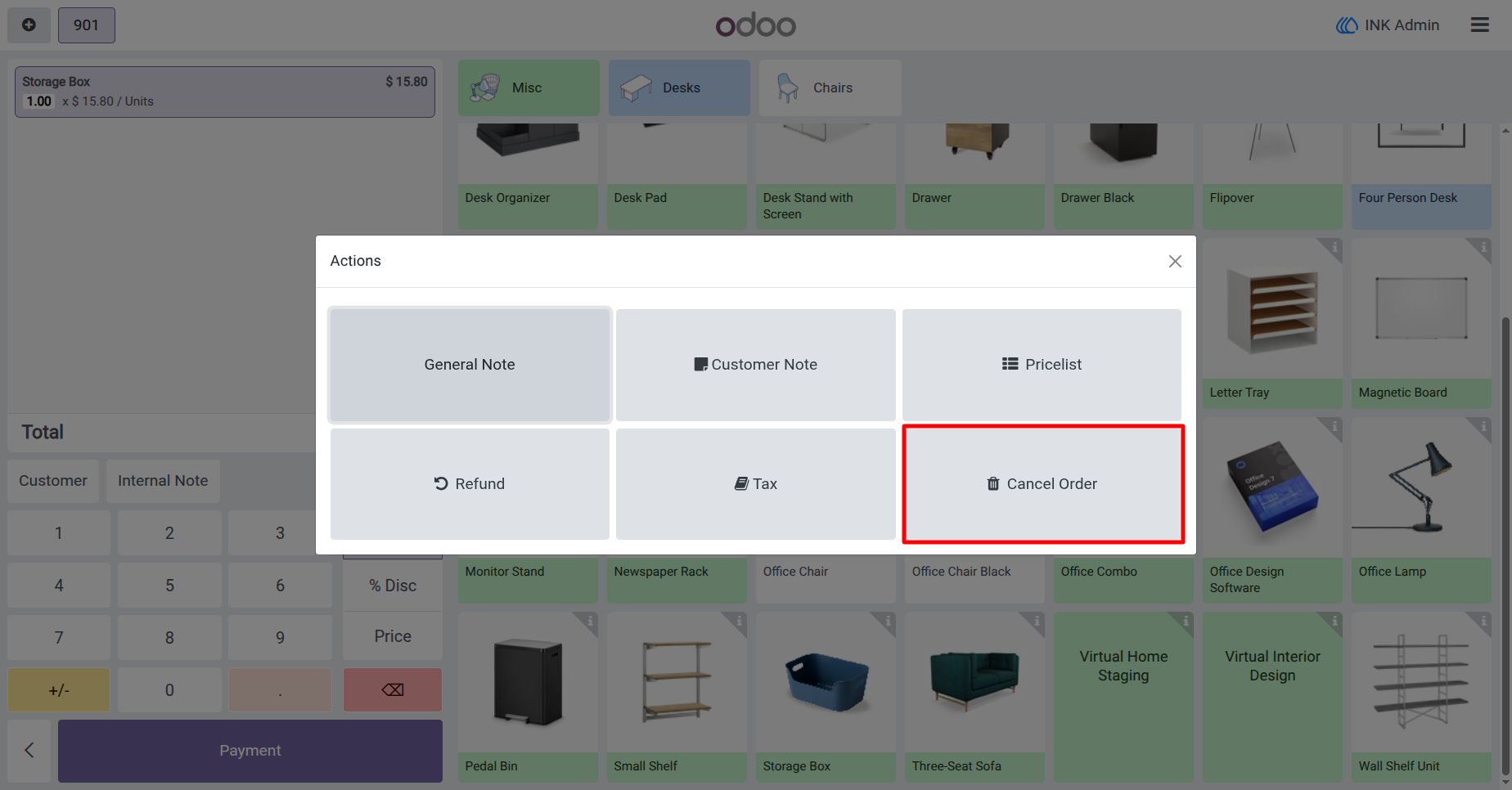Click info icon on Letter Tray card
Image resolution: width=1512 pixels, height=790 pixels.
(x=1334, y=247)
